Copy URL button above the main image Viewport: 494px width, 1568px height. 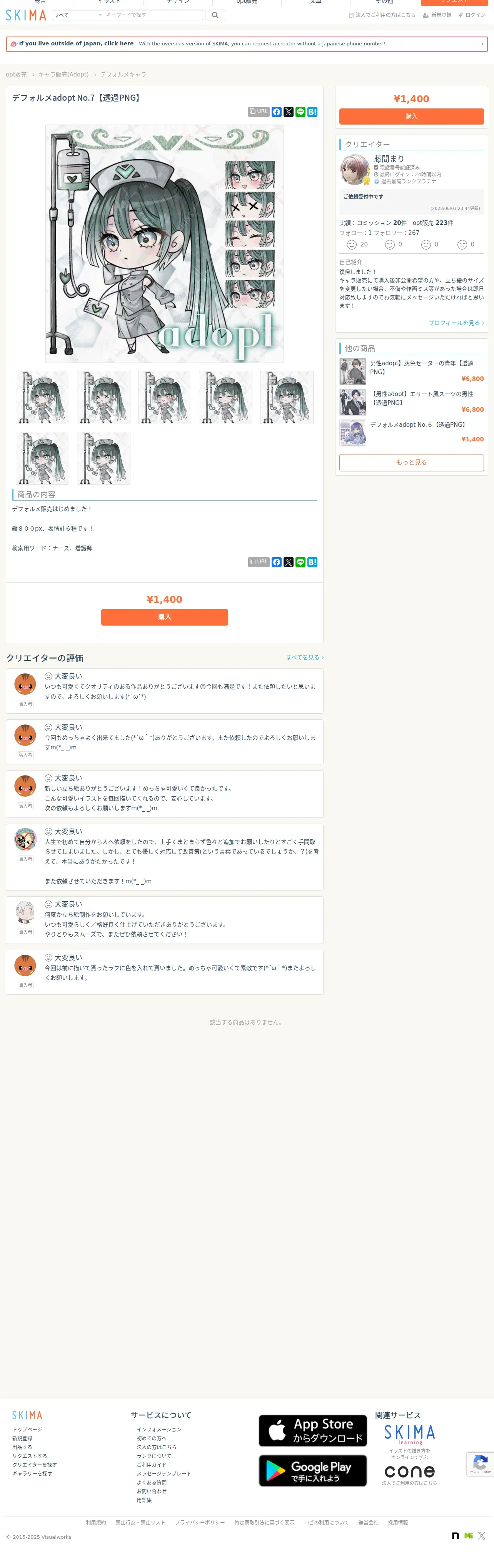259,112
